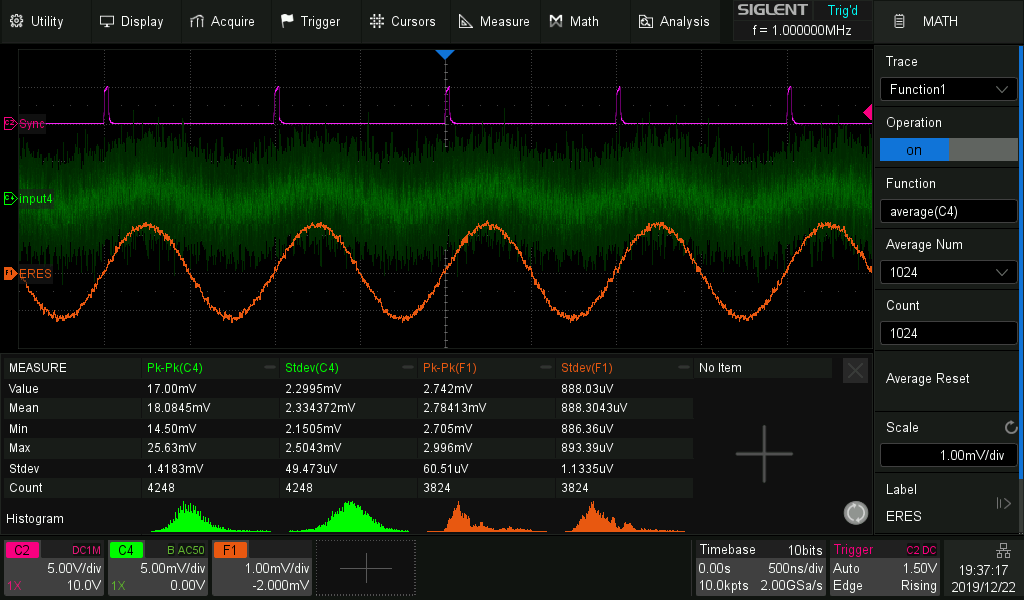Image resolution: width=1024 pixels, height=600 pixels.
Task: Open the Trace Function1 dropdown
Action: 948,90
